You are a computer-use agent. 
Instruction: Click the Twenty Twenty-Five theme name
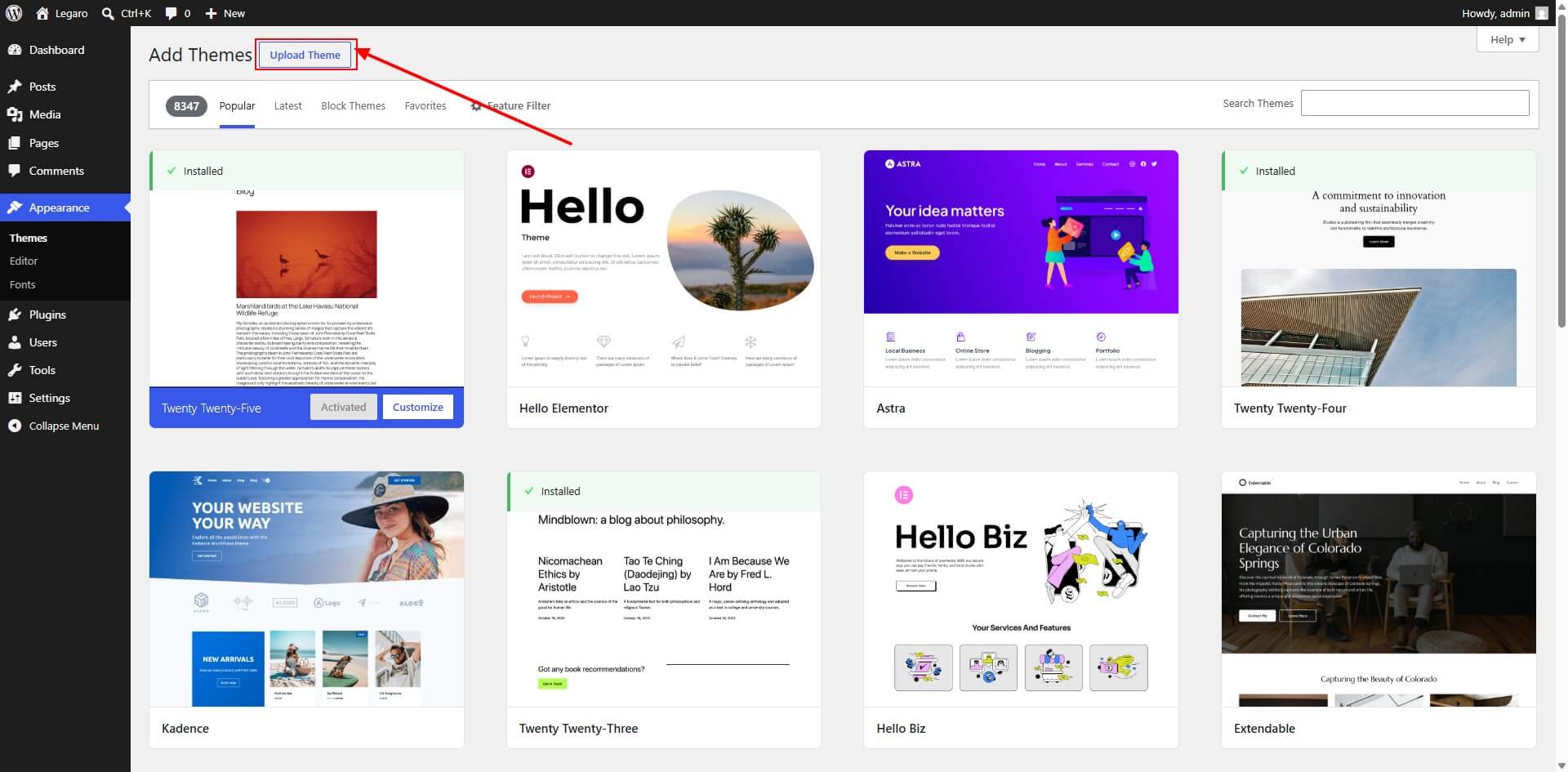pos(211,408)
